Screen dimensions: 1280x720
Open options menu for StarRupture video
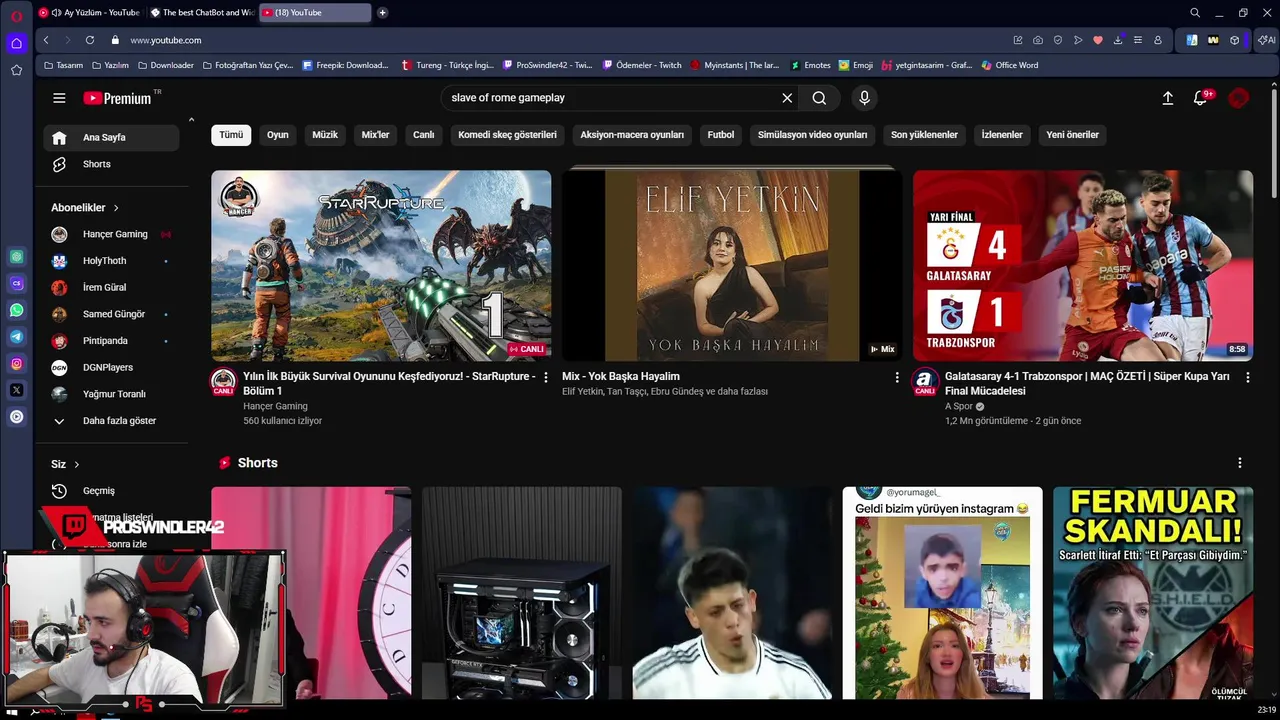[546, 377]
